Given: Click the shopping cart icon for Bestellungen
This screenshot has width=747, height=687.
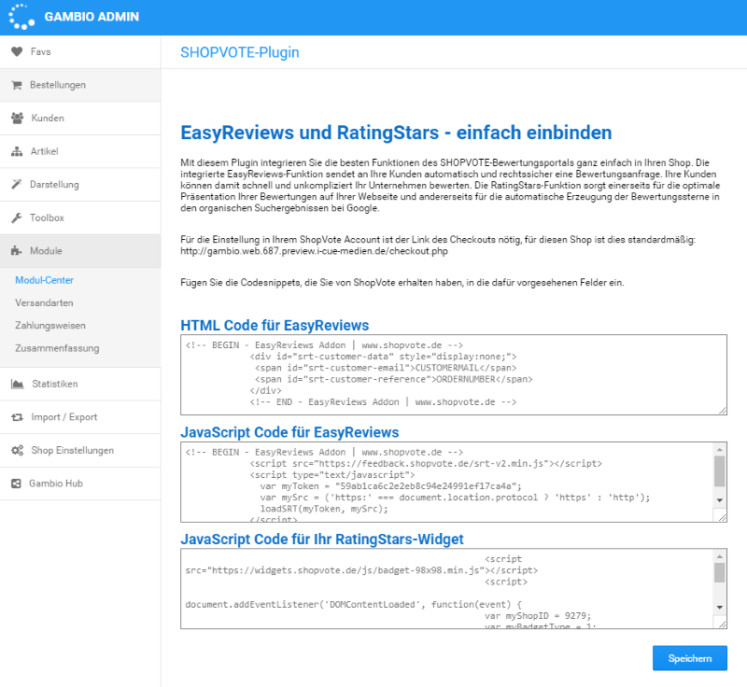Looking at the screenshot, I should (16, 85).
